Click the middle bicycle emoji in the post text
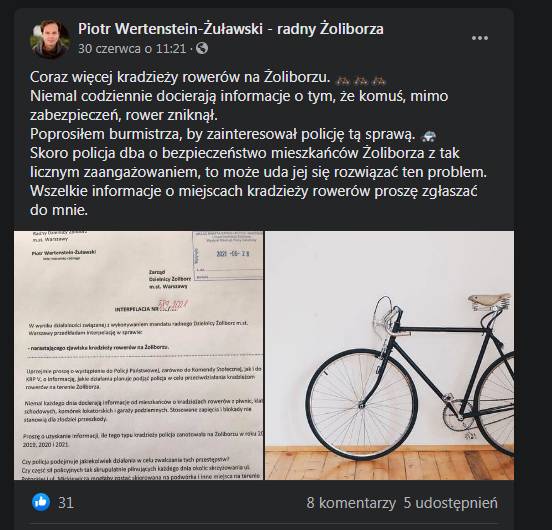Viewport: 552px width, 530px height. click(361, 81)
